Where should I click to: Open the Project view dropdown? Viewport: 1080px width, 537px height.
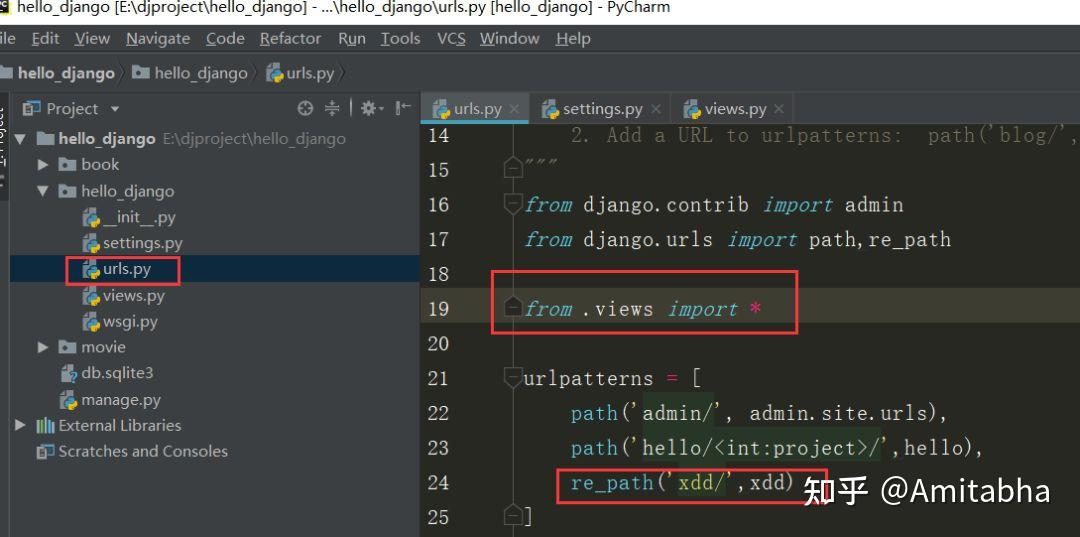point(115,109)
